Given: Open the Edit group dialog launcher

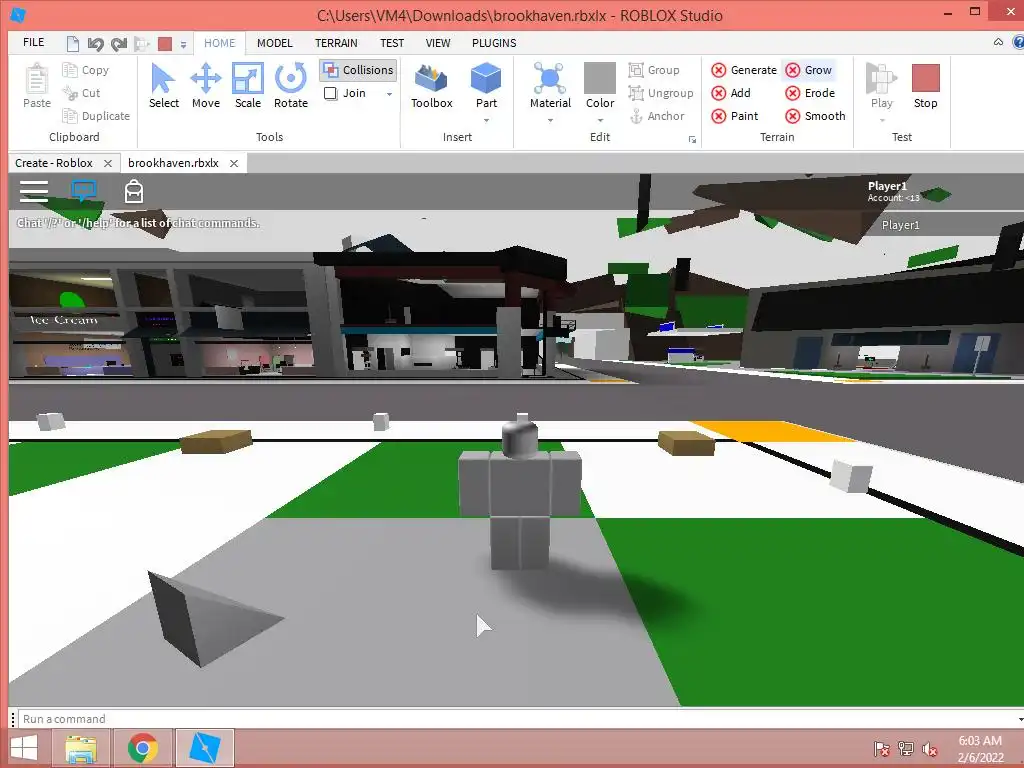Looking at the screenshot, I should (x=692, y=140).
